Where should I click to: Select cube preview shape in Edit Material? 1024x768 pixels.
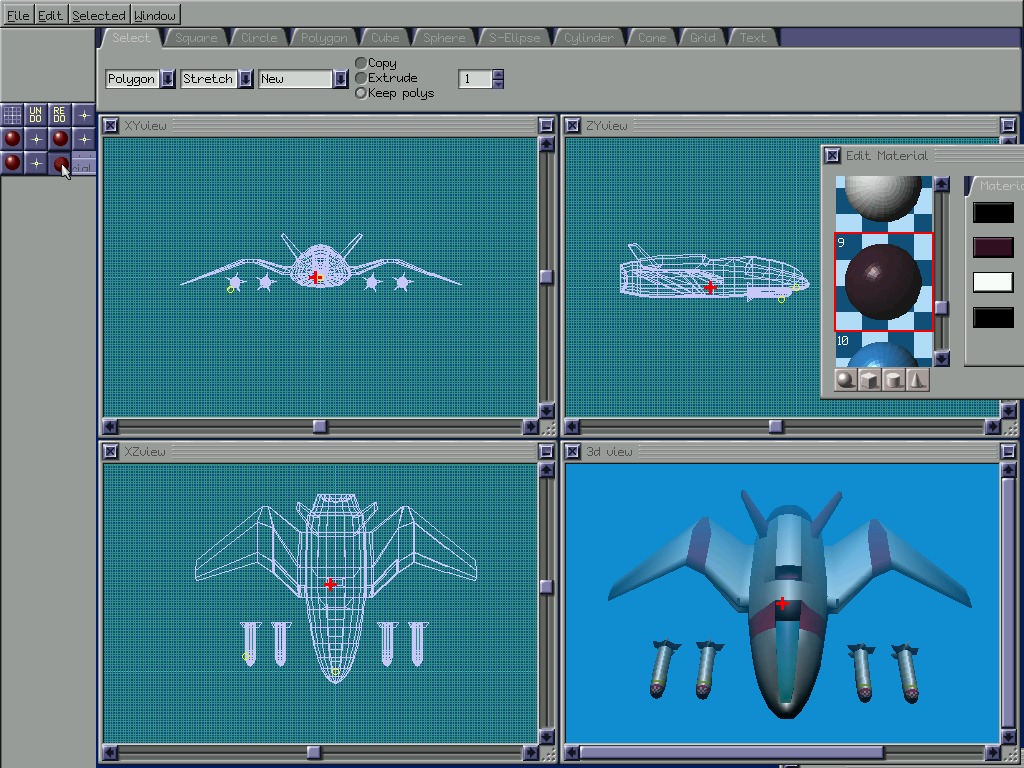point(870,380)
